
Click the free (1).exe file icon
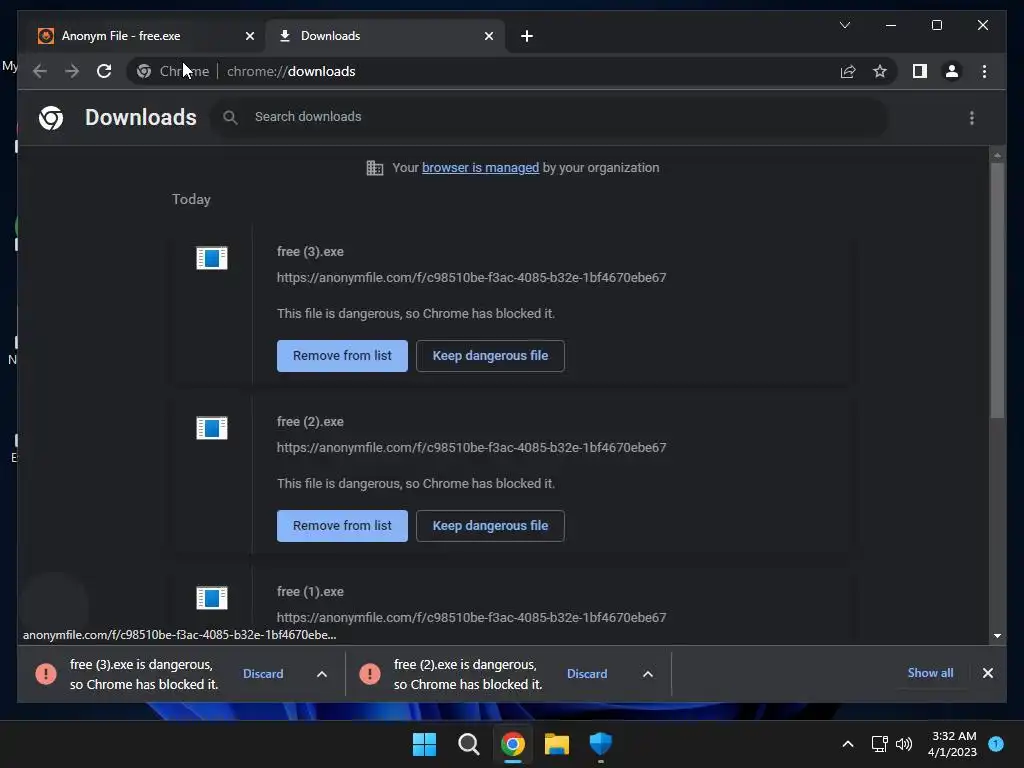tap(212, 598)
